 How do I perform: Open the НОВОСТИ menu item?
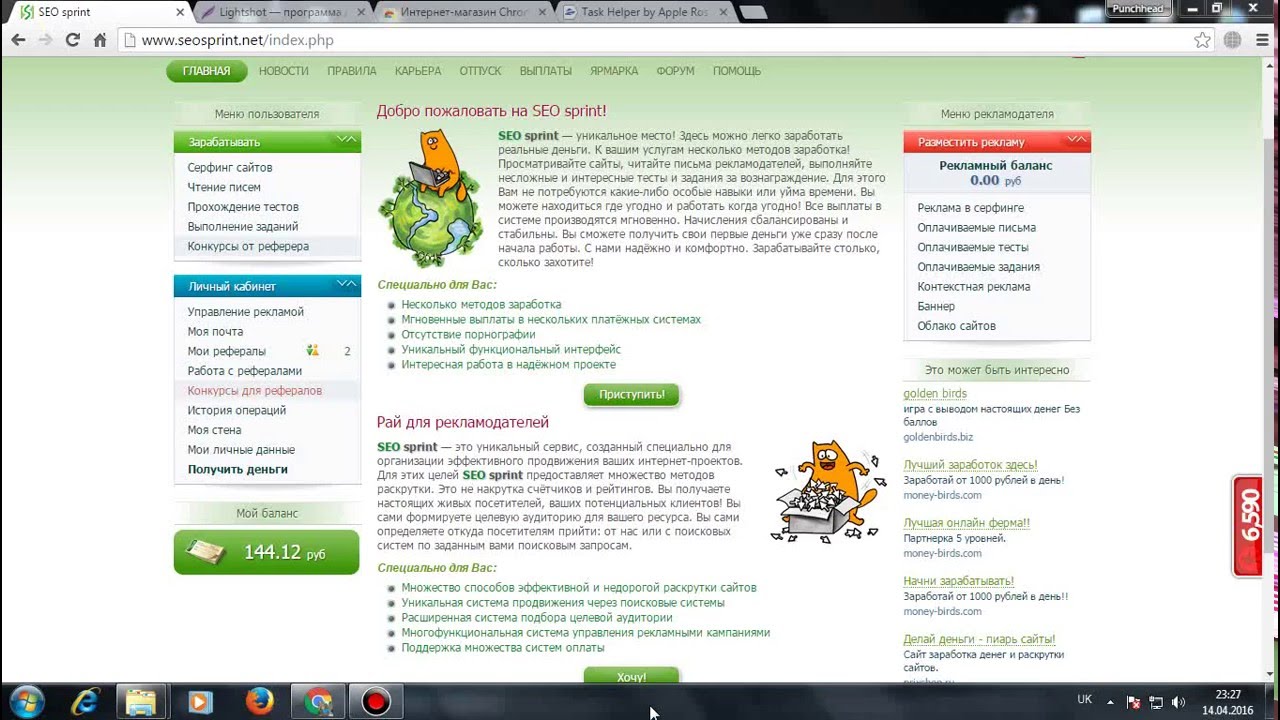click(283, 71)
